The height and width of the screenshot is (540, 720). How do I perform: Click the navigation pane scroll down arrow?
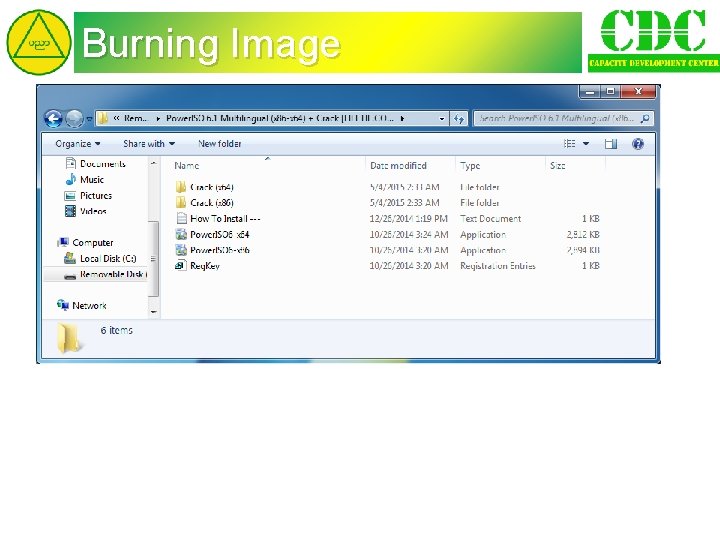coord(154,312)
